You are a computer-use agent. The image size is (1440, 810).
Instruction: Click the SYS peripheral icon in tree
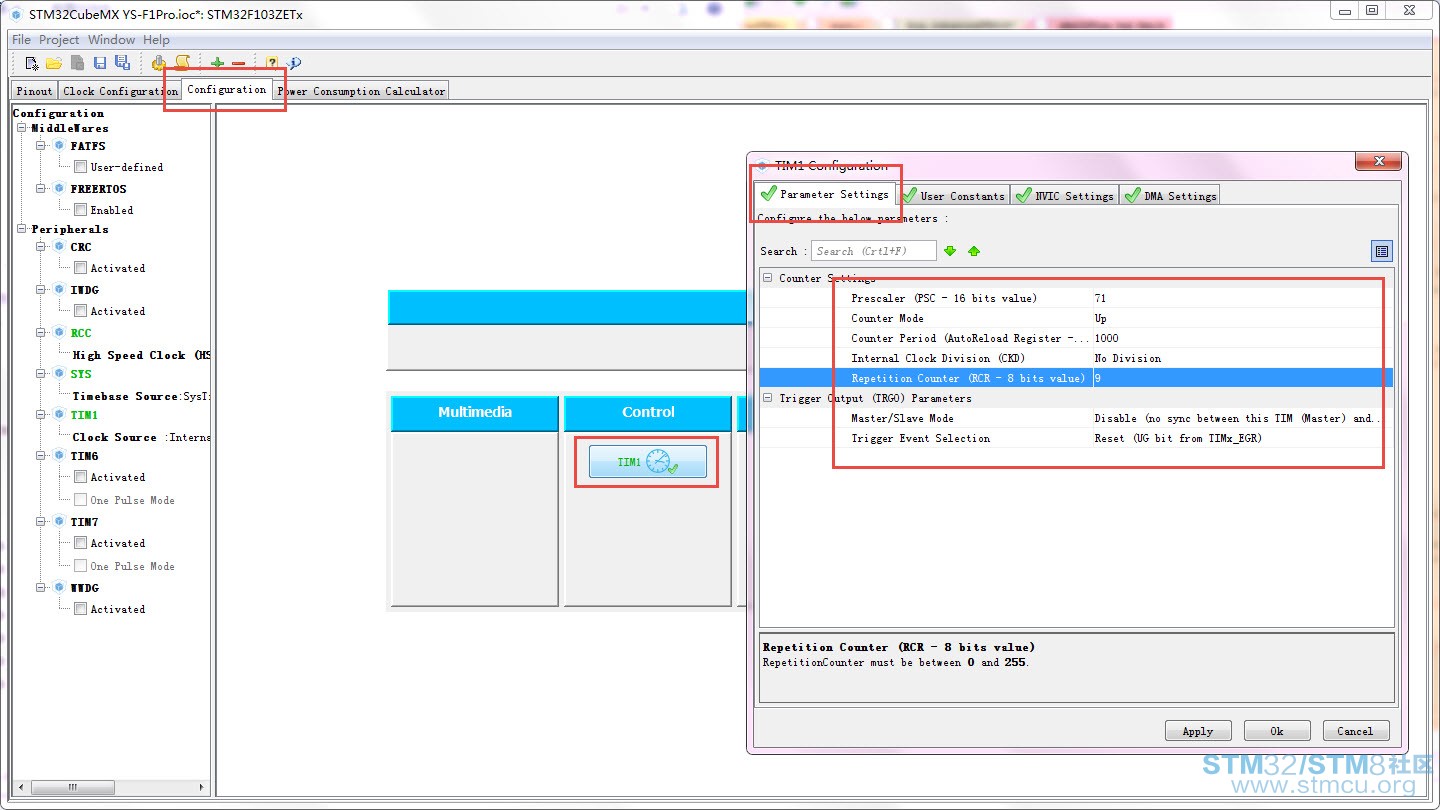coord(59,374)
